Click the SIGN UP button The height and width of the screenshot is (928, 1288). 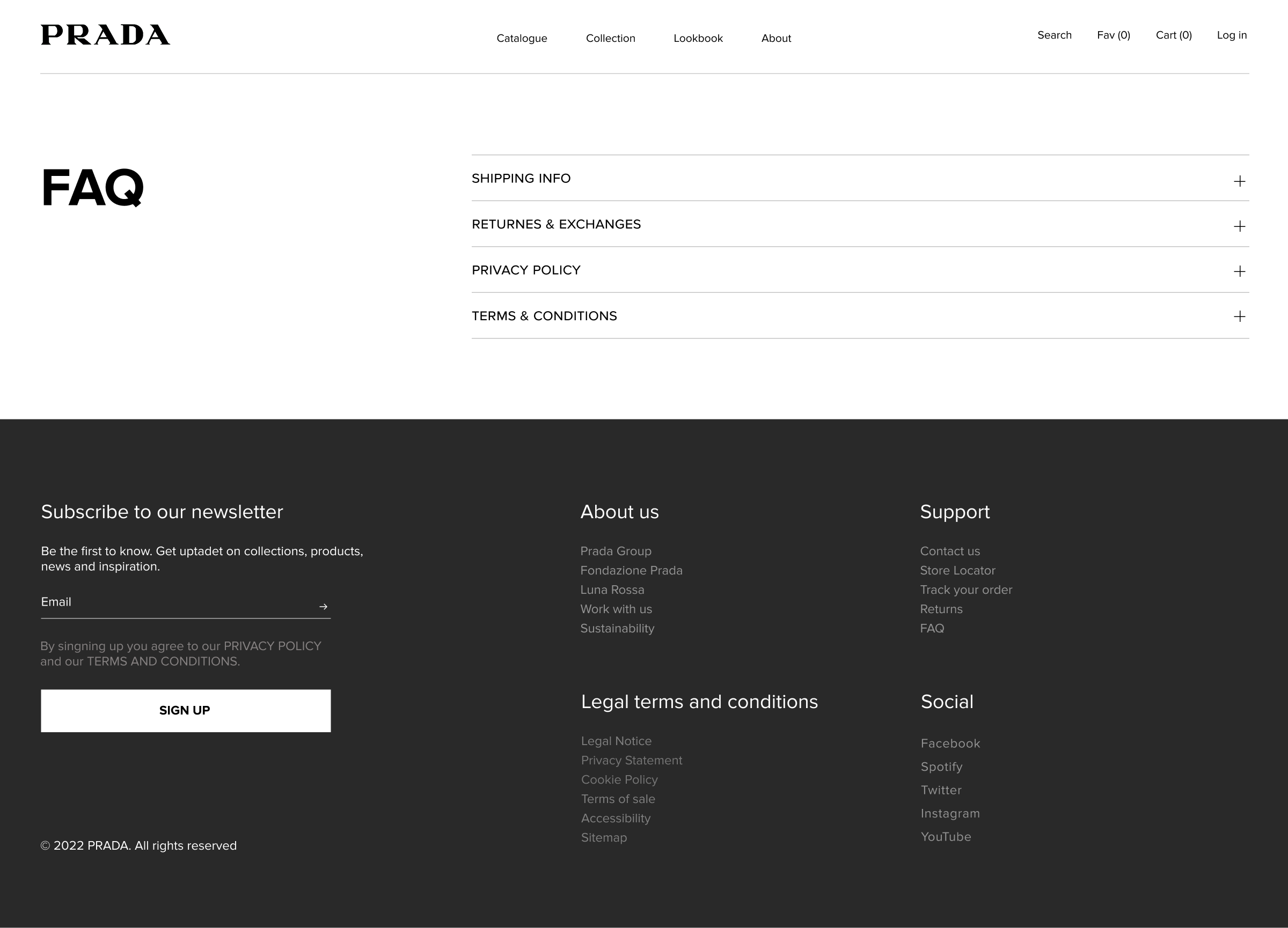[x=186, y=711]
